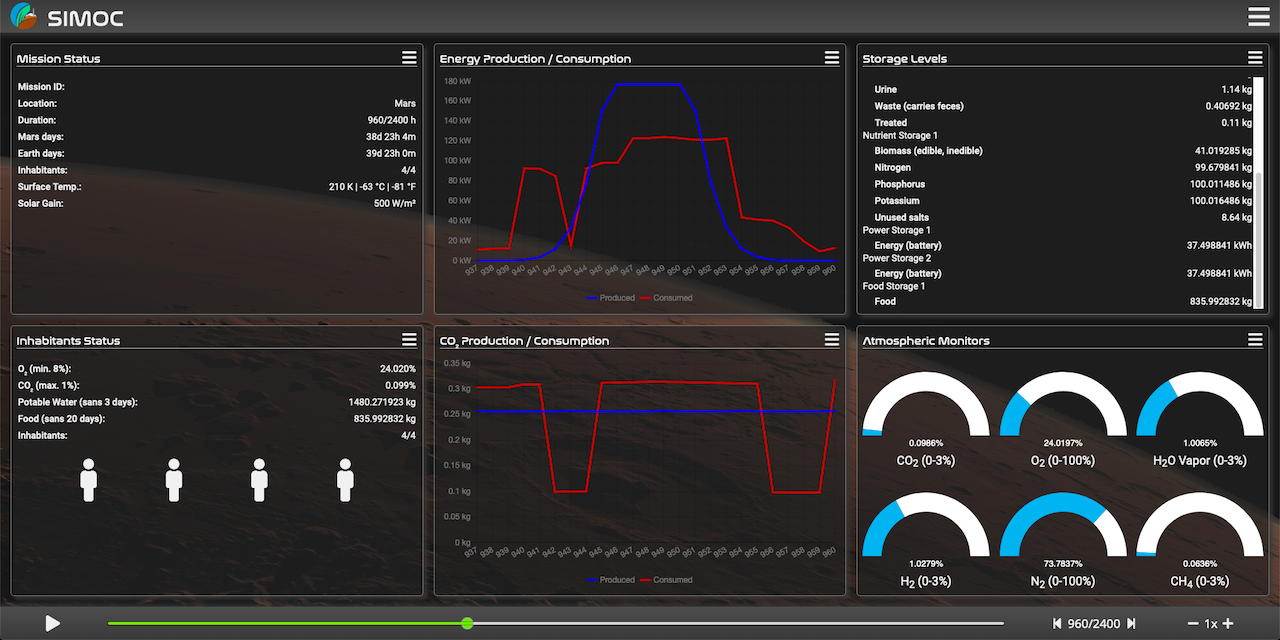The height and width of the screenshot is (640, 1280).
Task: Open the Storage Levels panel menu
Action: [x=1255, y=58]
